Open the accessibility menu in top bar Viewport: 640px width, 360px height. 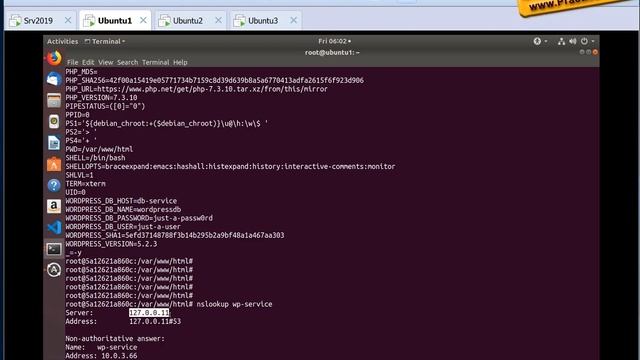coord(540,41)
